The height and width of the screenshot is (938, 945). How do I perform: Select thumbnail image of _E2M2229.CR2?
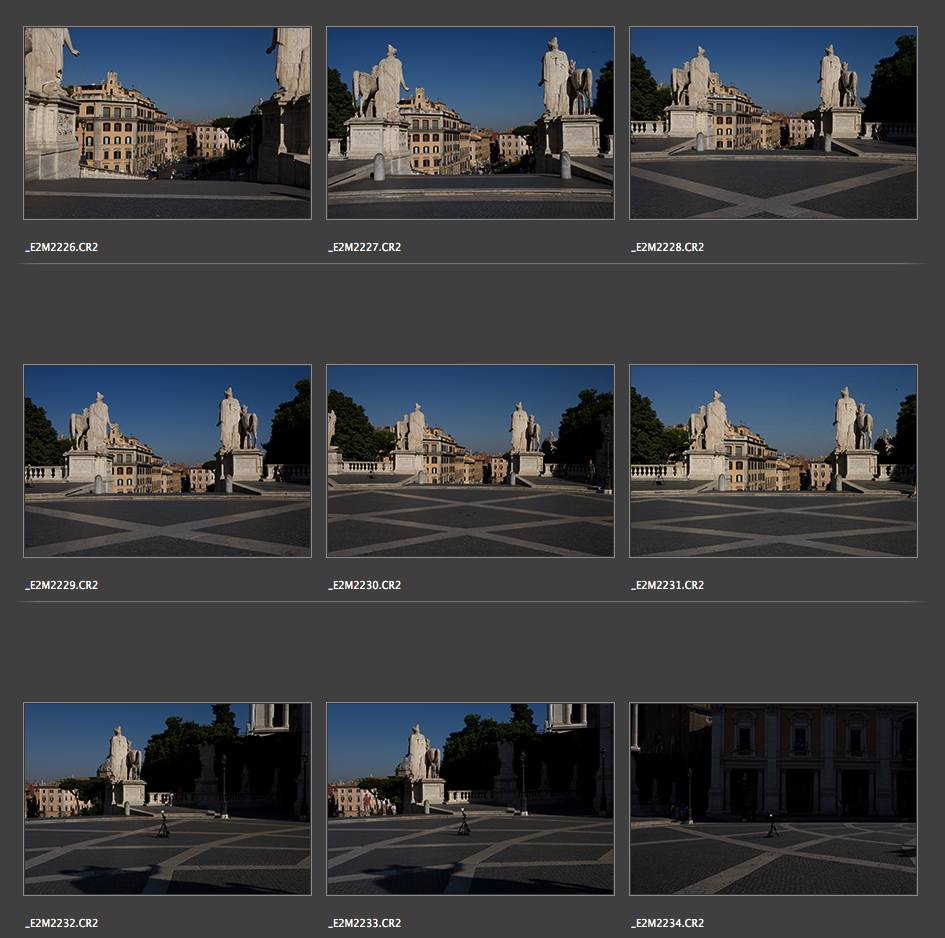167,460
